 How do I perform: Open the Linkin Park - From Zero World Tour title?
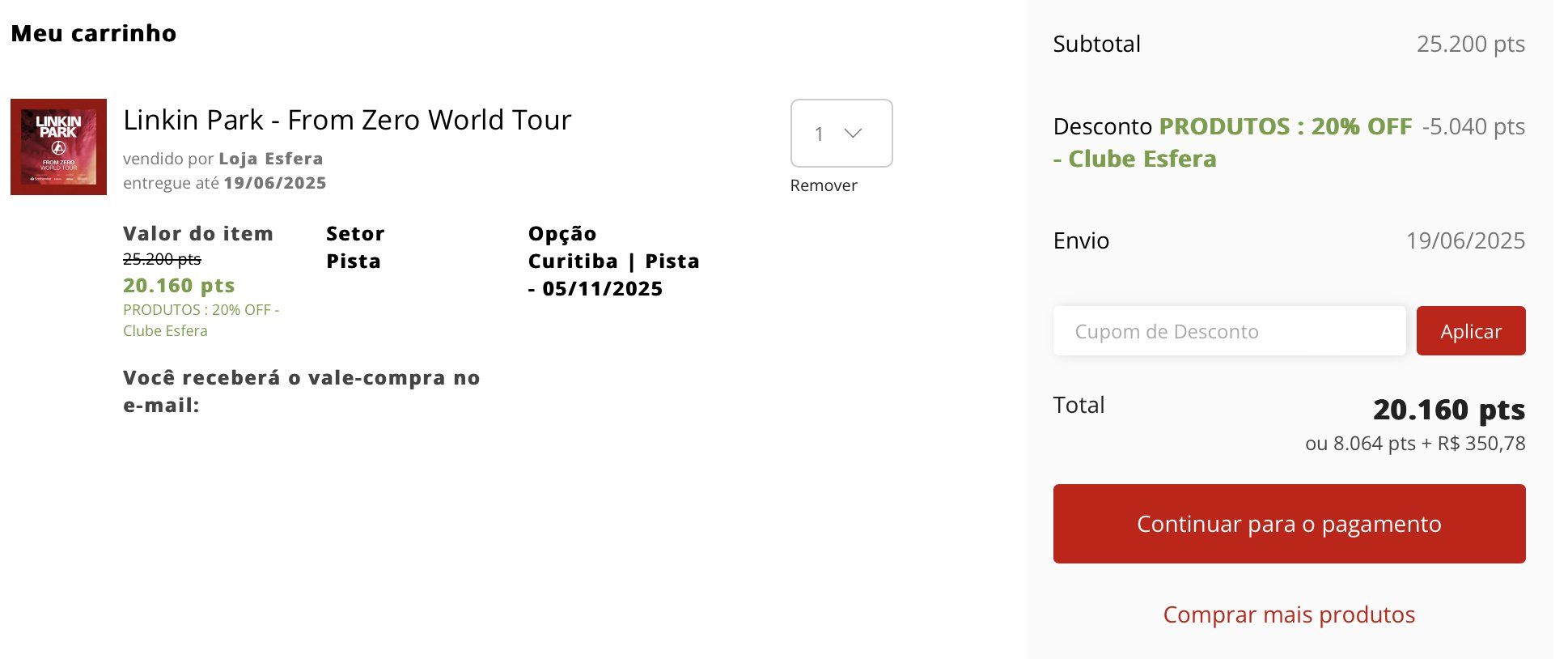click(x=347, y=120)
